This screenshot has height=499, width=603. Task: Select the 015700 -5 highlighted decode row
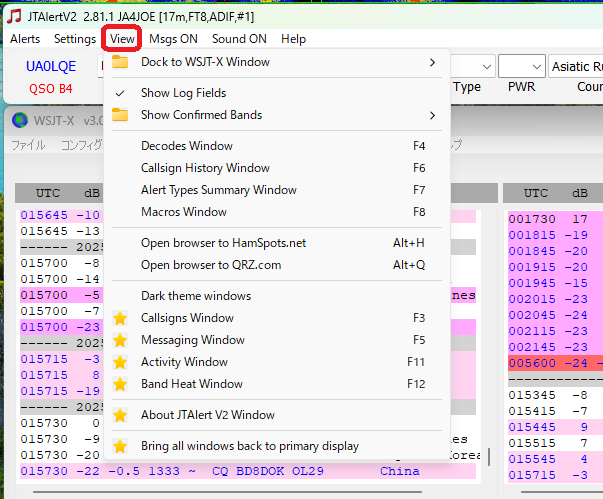coord(62,295)
